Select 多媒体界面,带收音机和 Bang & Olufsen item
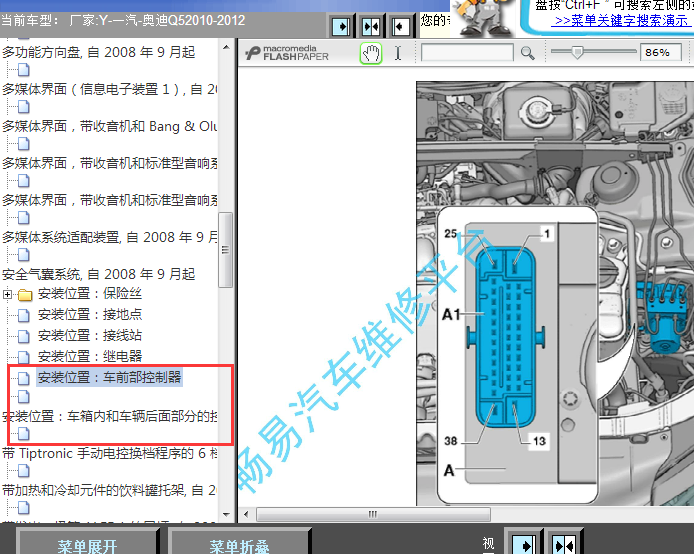 [109, 127]
